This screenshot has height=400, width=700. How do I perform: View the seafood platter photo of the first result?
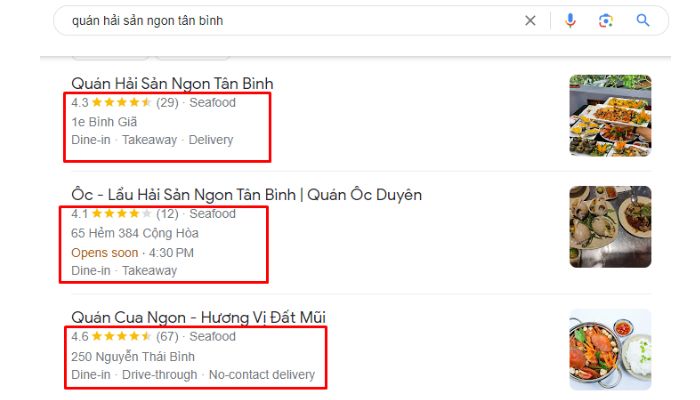(x=610, y=116)
